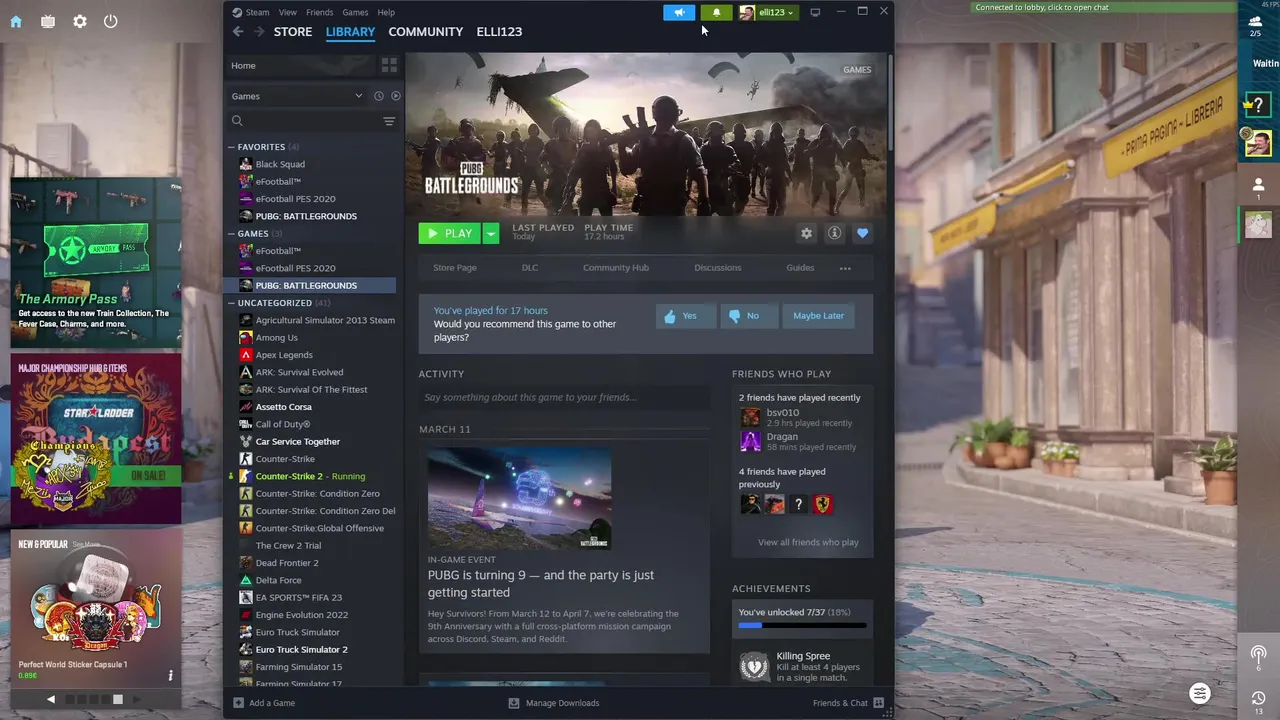Open CS2 inventory/TV icon in top bar
The width and height of the screenshot is (1280, 720).
point(47,21)
